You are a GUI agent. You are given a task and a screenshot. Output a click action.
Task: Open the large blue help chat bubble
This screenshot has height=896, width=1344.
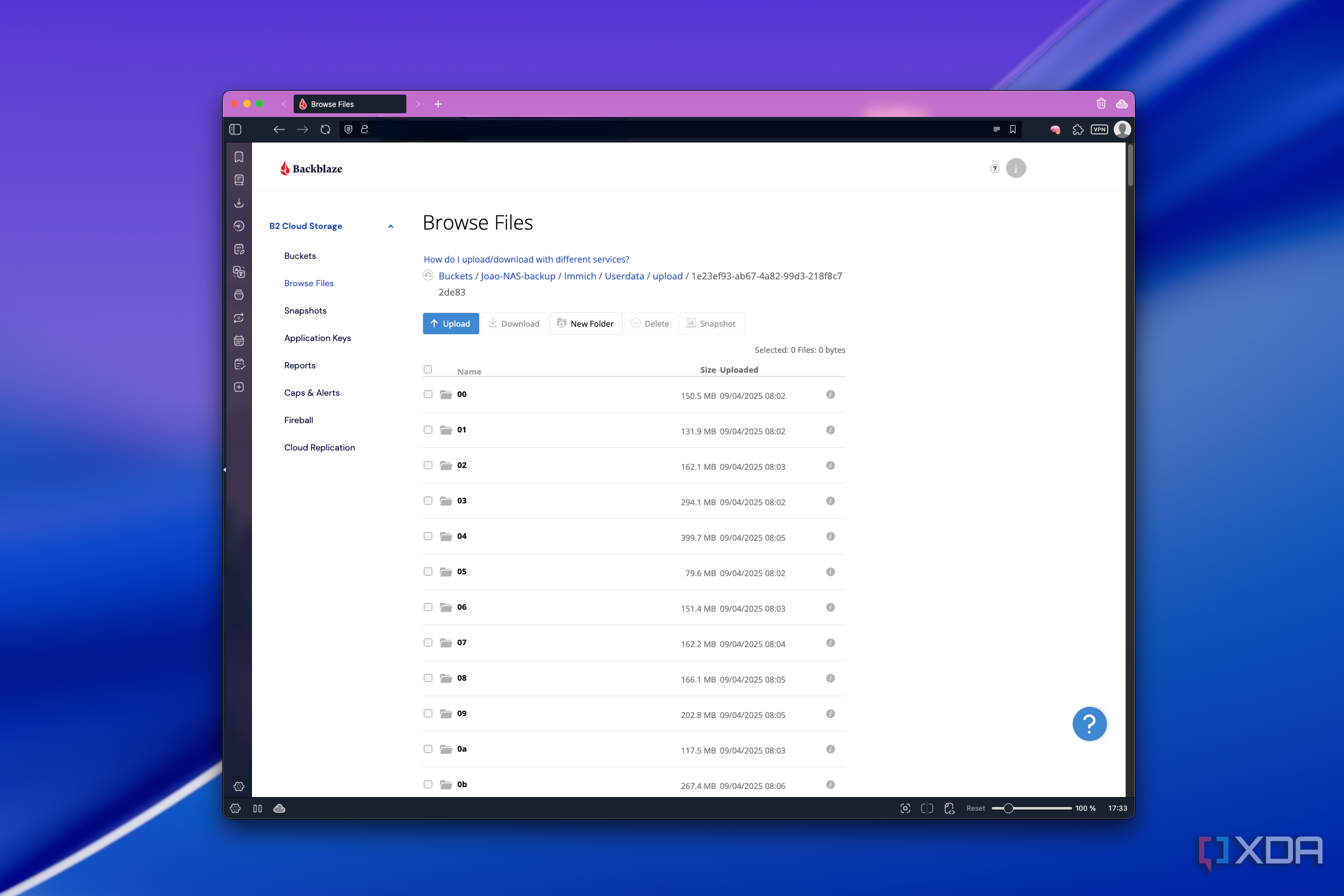pos(1090,724)
